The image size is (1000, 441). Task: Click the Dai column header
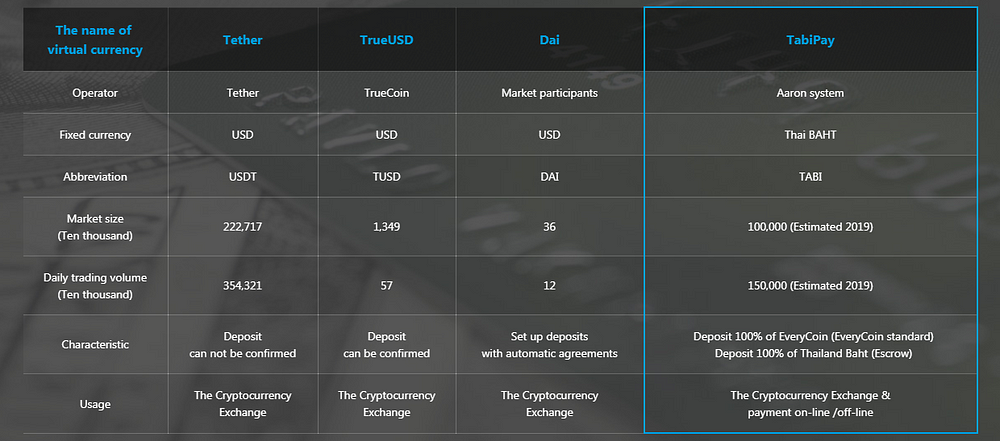click(x=549, y=40)
